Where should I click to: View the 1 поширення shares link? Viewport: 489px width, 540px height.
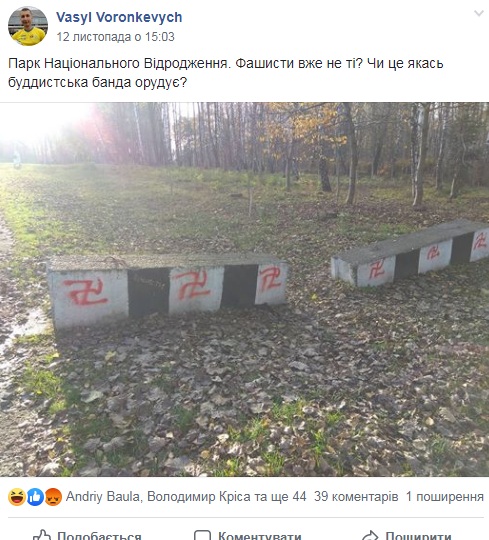[445, 497]
